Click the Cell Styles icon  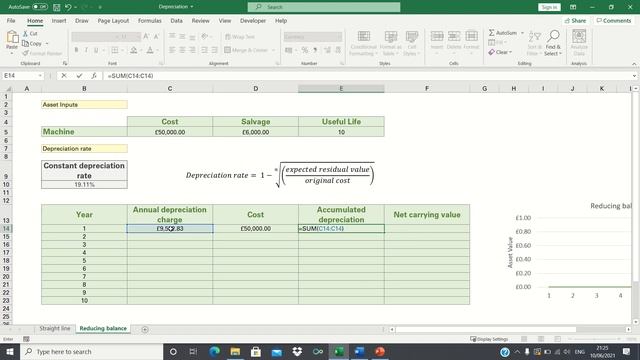pos(412,37)
